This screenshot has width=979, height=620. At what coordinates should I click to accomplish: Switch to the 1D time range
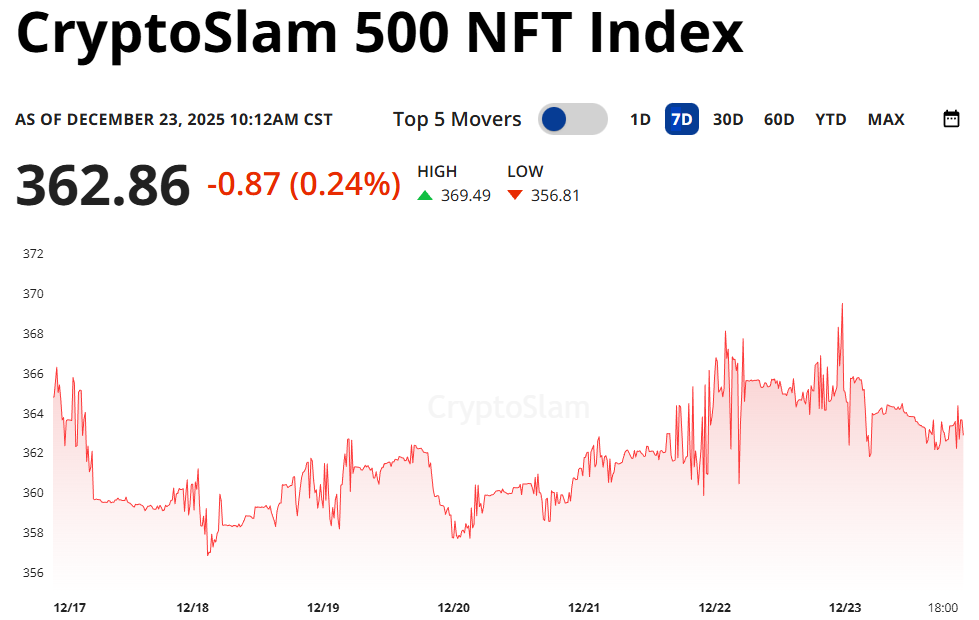[x=640, y=119]
